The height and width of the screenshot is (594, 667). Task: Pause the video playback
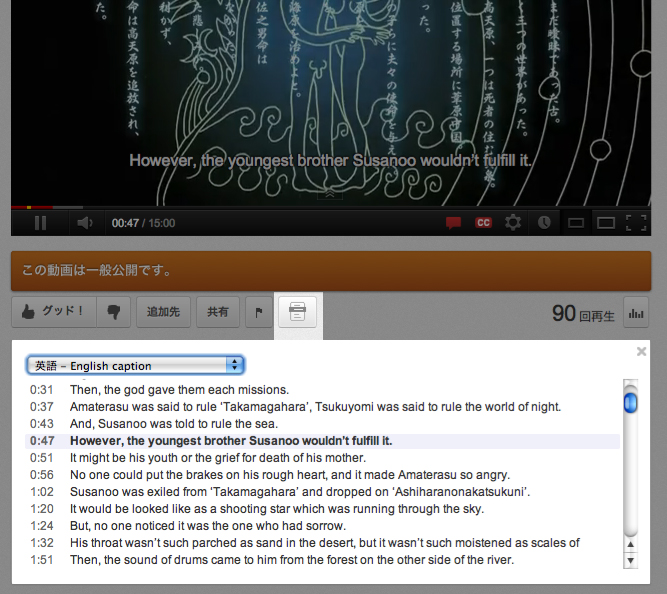coord(40,223)
